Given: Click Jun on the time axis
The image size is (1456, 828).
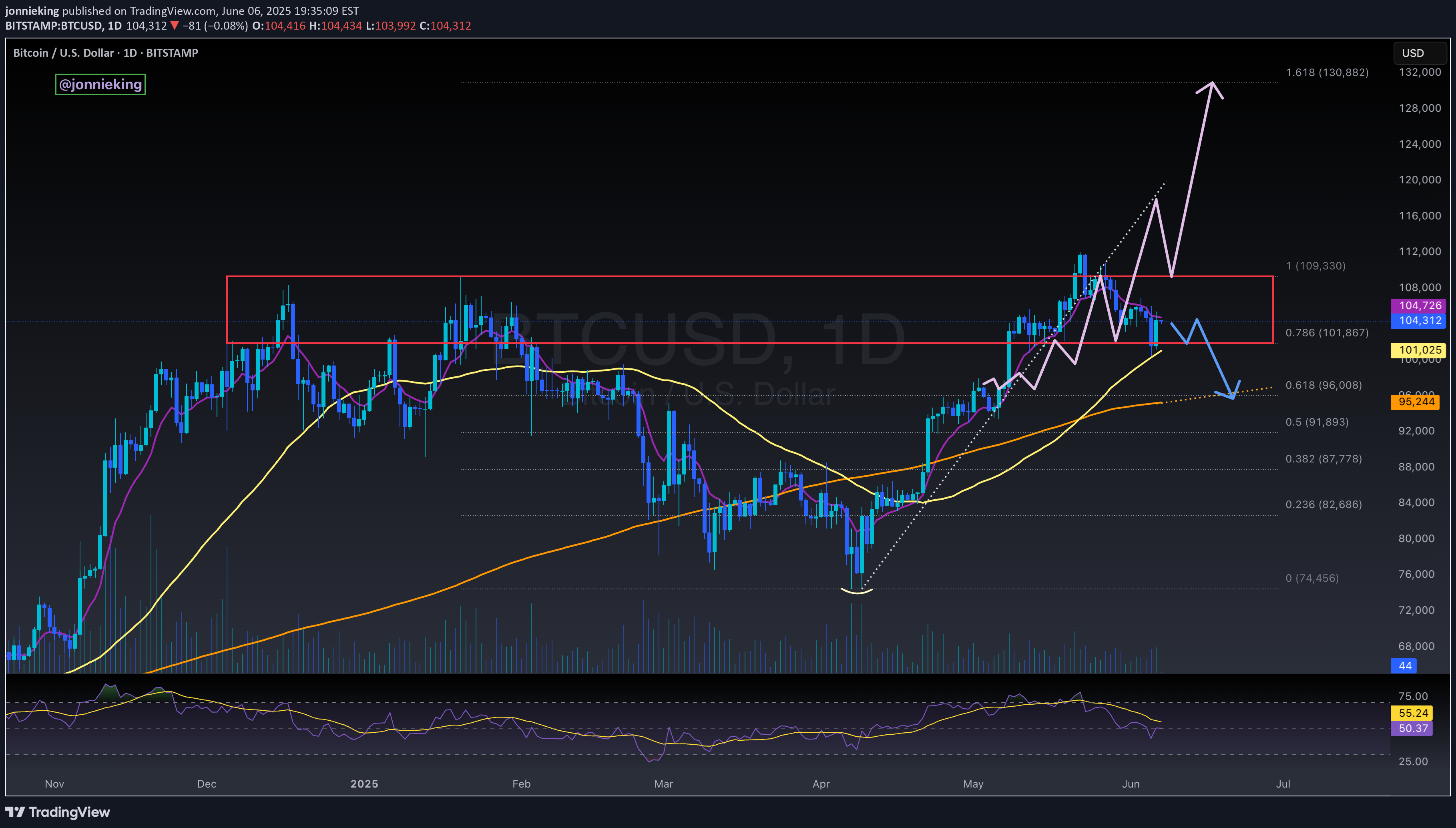Looking at the screenshot, I should click(1131, 784).
